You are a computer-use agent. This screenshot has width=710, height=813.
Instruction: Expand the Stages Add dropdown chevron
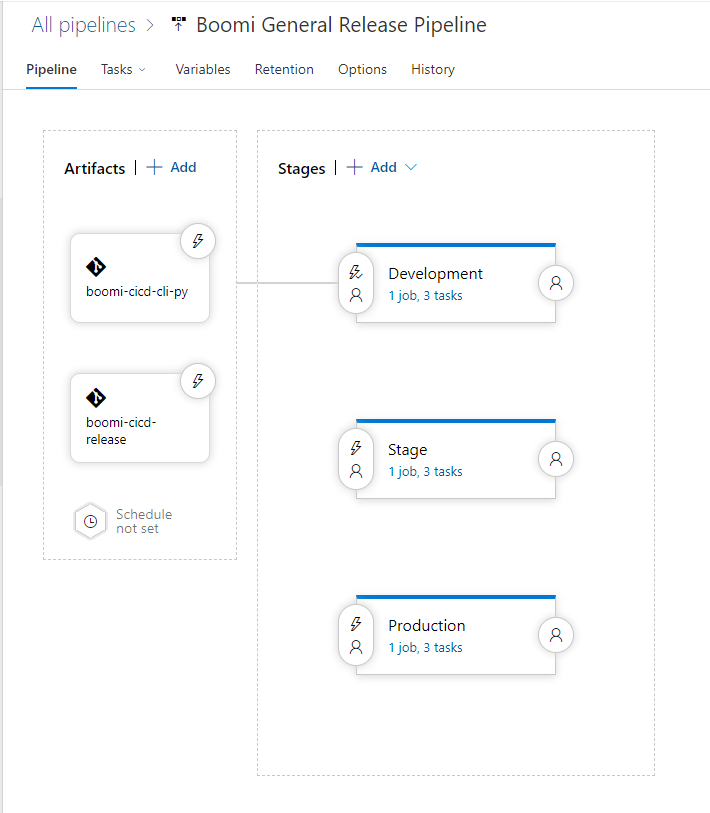coord(411,167)
